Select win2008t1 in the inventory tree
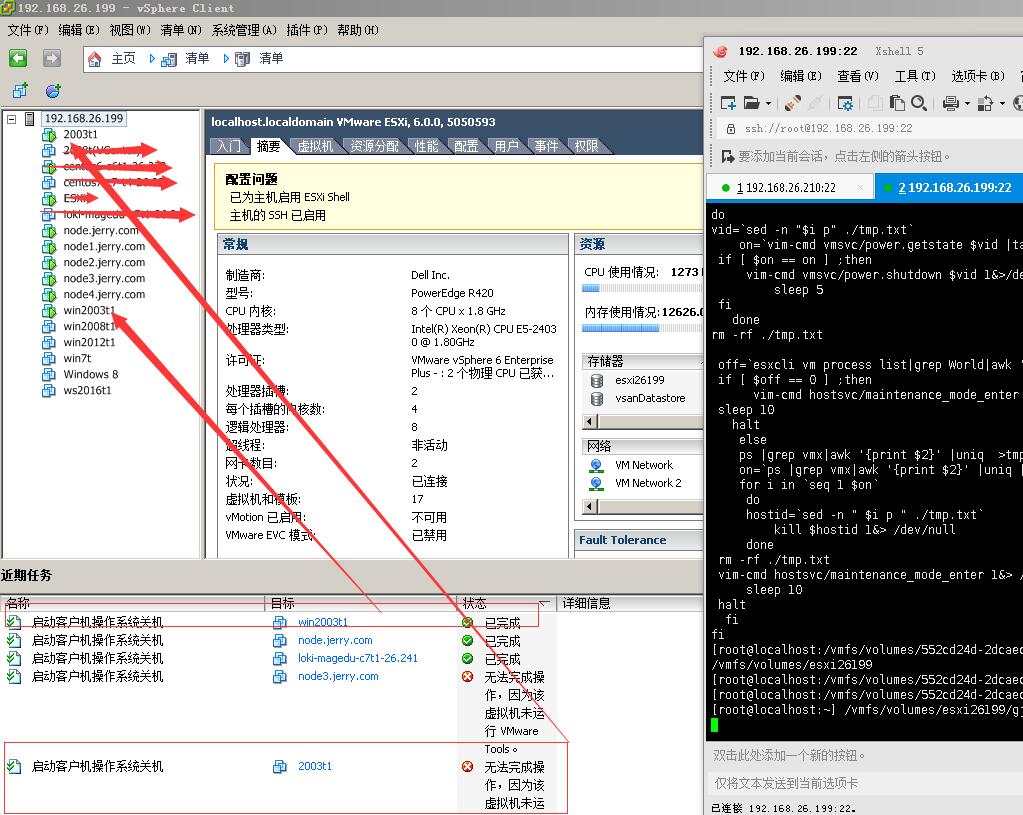Image resolution: width=1023 pixels, height=815 pixels. (x=89, y=326)
